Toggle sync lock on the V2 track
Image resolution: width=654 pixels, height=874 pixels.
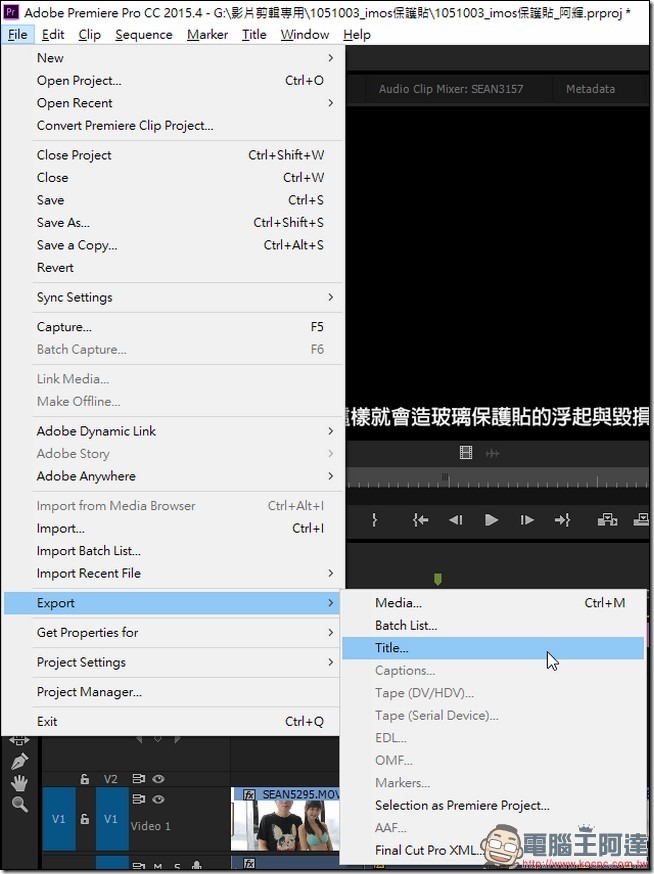(138, 779)
